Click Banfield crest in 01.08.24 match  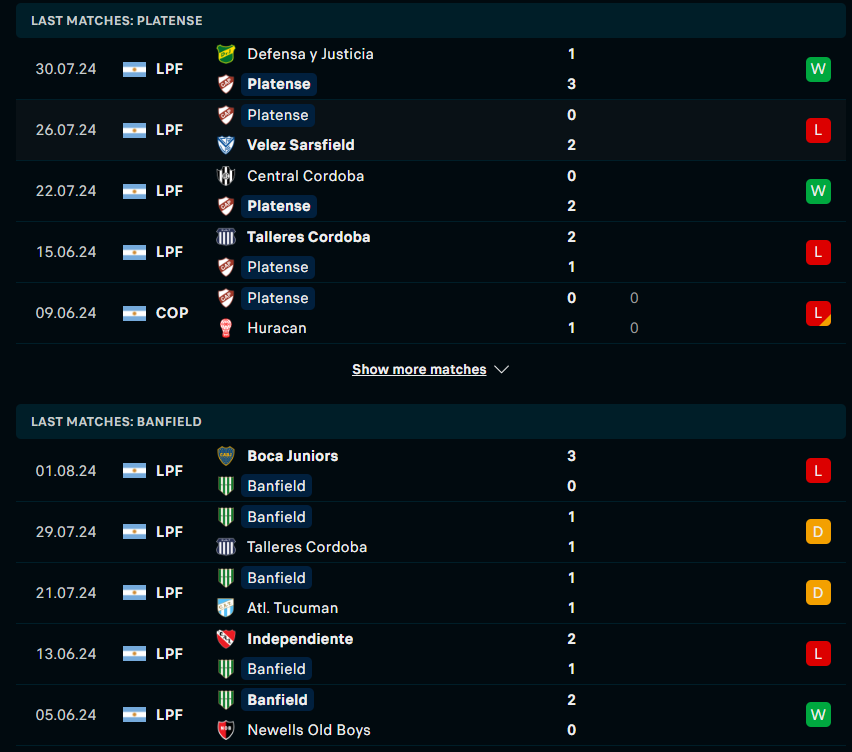pos(226,486)
